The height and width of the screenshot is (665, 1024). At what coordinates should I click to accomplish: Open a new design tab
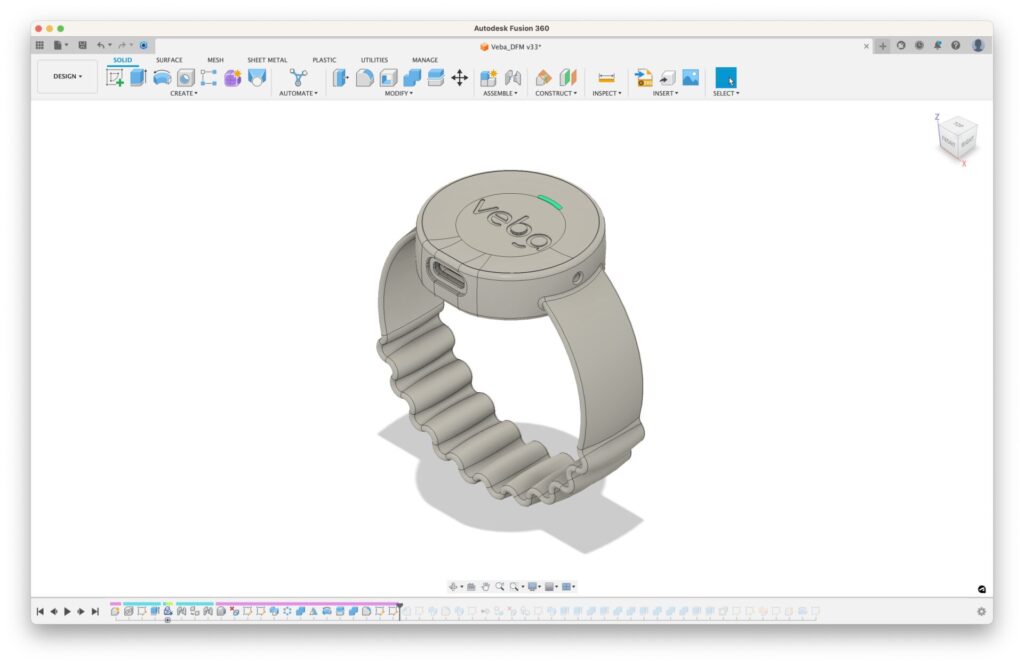tap(883, 46)
